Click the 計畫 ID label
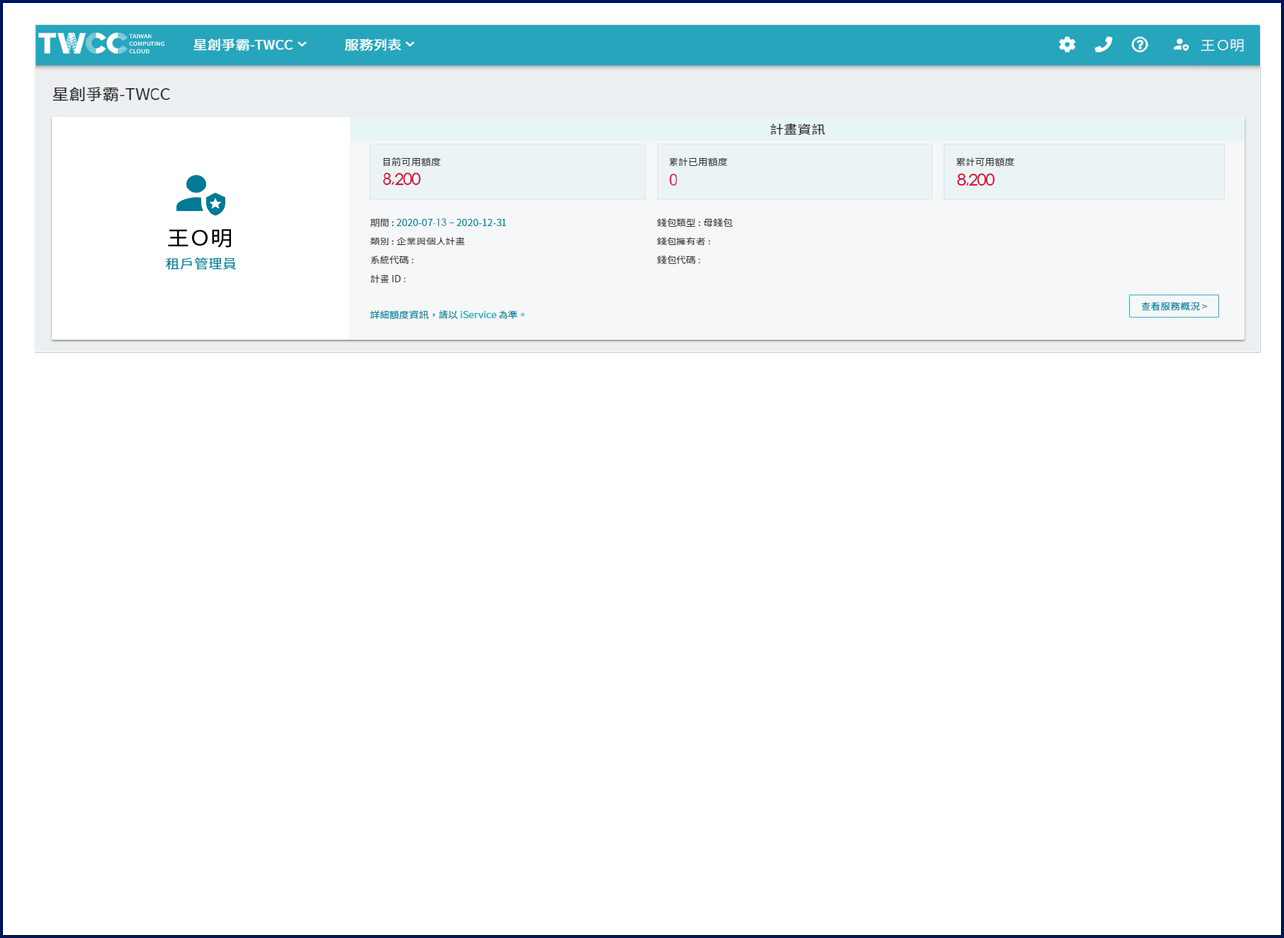 [388, 279]
